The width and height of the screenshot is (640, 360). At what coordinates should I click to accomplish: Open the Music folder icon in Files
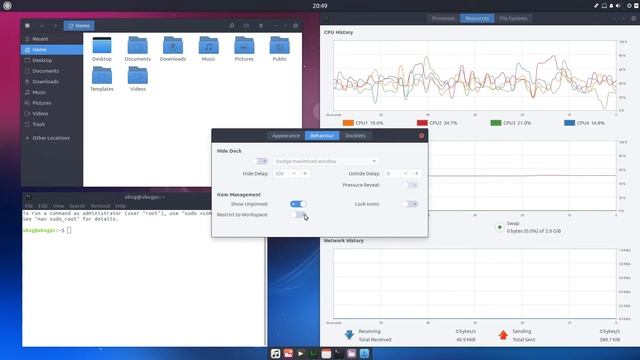(209, 45)
